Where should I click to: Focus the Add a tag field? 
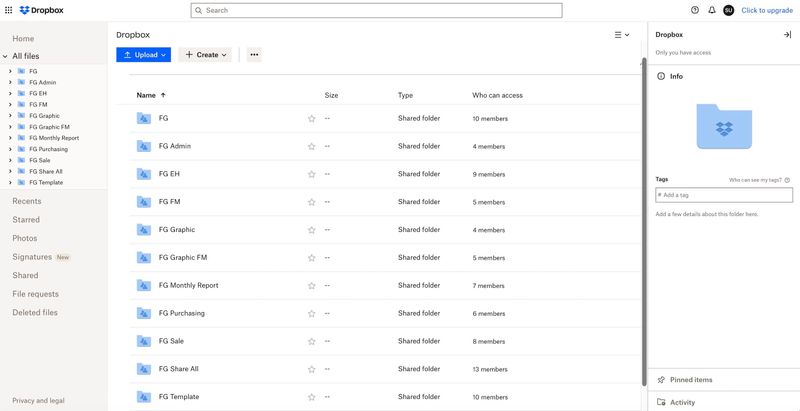click(x=724, y=195)
